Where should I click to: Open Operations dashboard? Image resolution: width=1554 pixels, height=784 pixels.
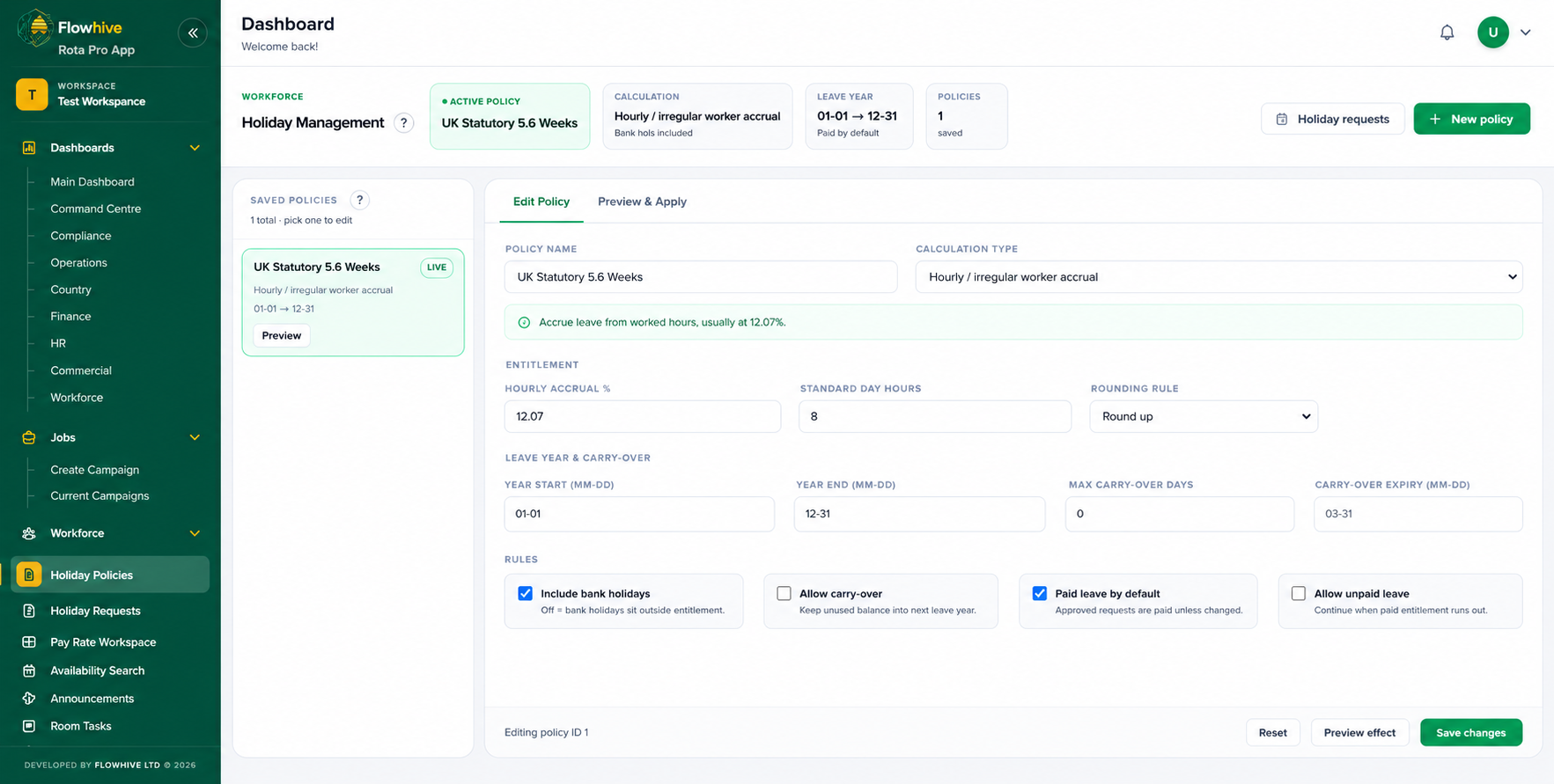coord(78,263)
